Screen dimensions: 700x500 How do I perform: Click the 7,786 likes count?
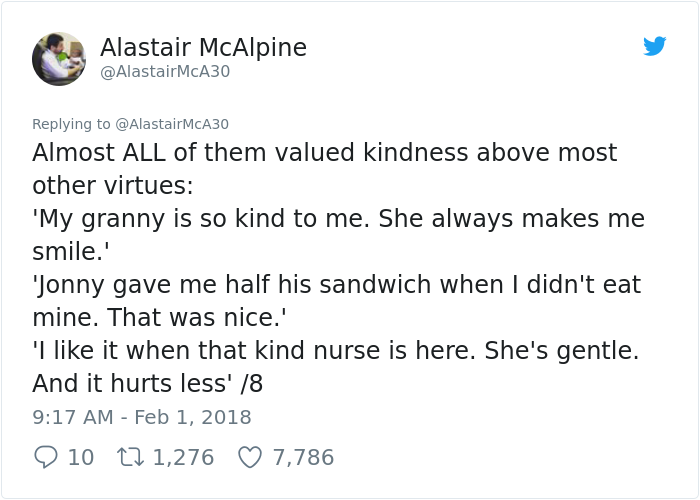(303, 457)
